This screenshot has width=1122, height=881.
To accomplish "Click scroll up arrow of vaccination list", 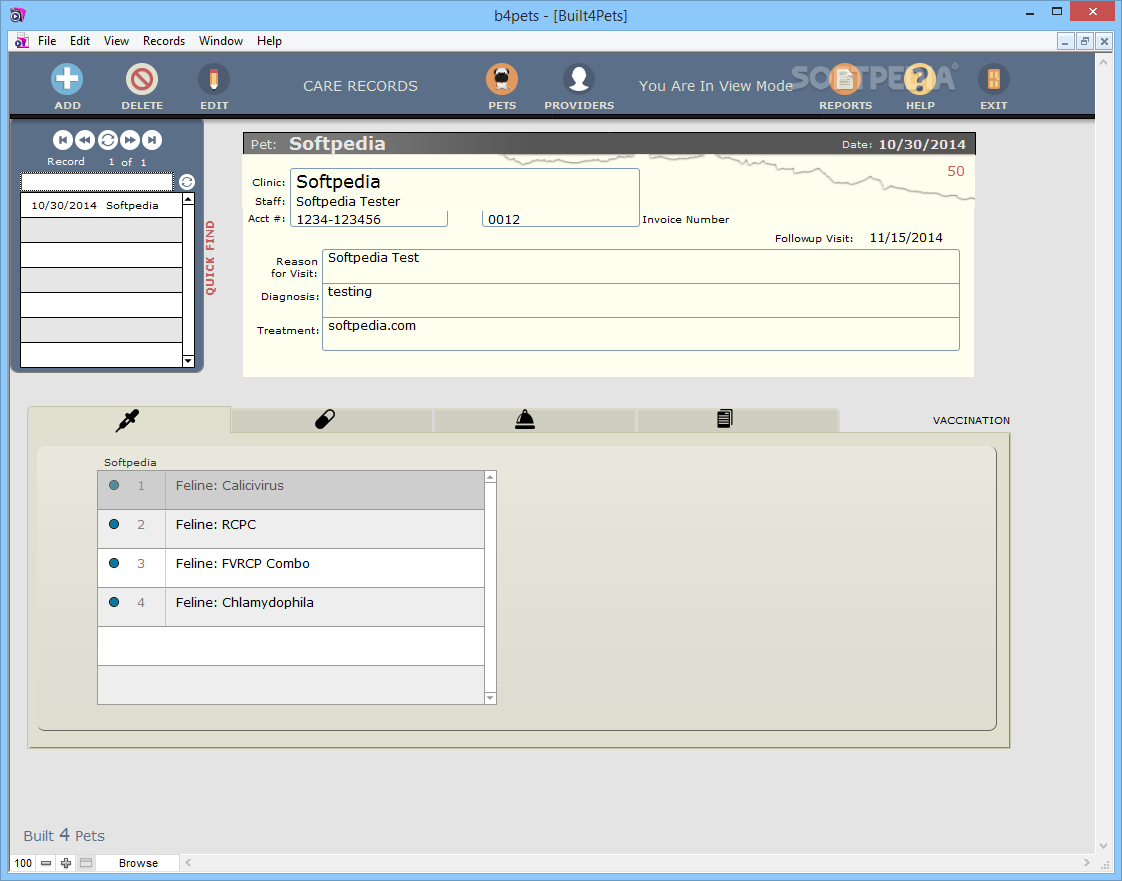I will [x=490, y=477].
